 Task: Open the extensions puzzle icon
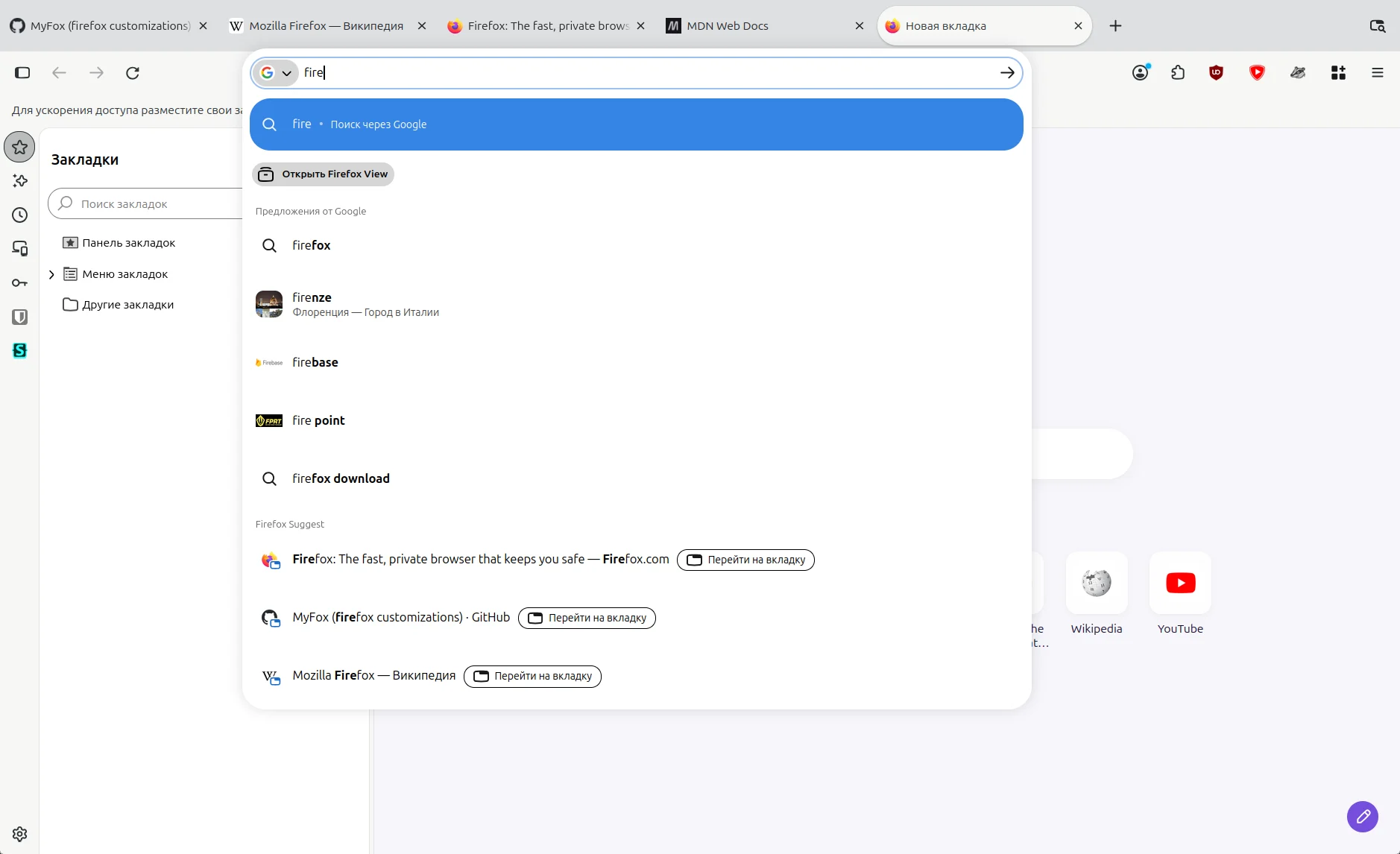pos(1178,72)
